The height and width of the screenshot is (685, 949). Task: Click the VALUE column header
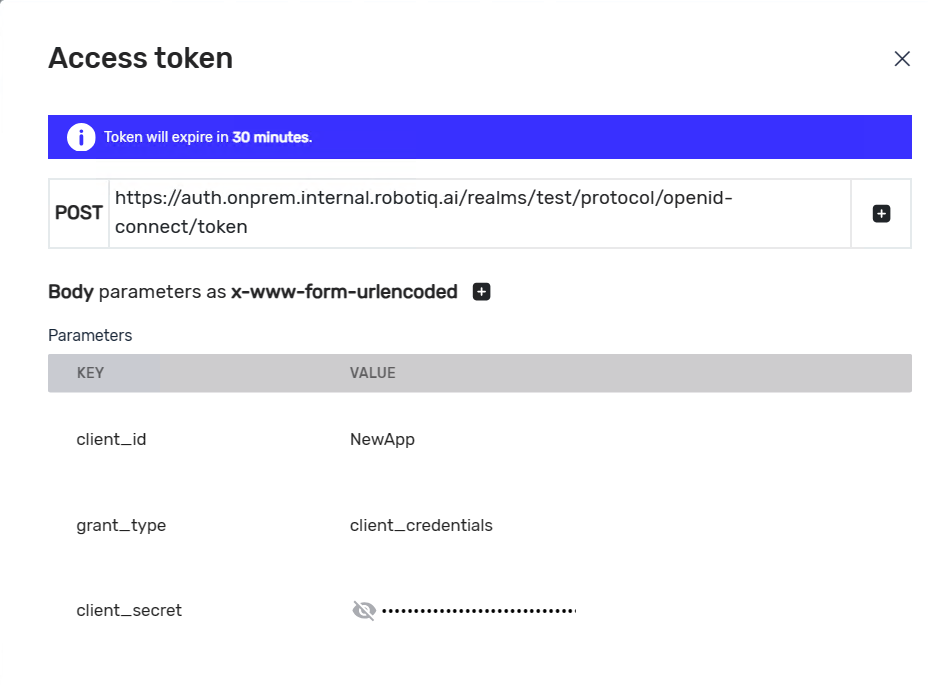(373, 373)
